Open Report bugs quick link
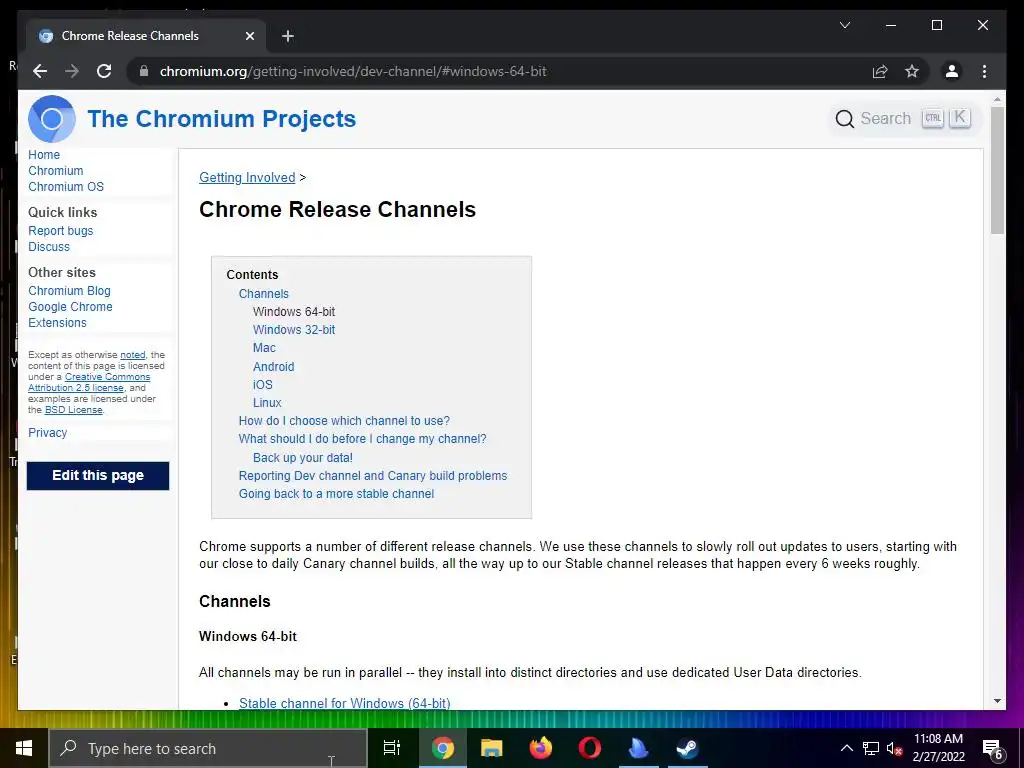The image size is (1024, 768). (x=61, y=231)
